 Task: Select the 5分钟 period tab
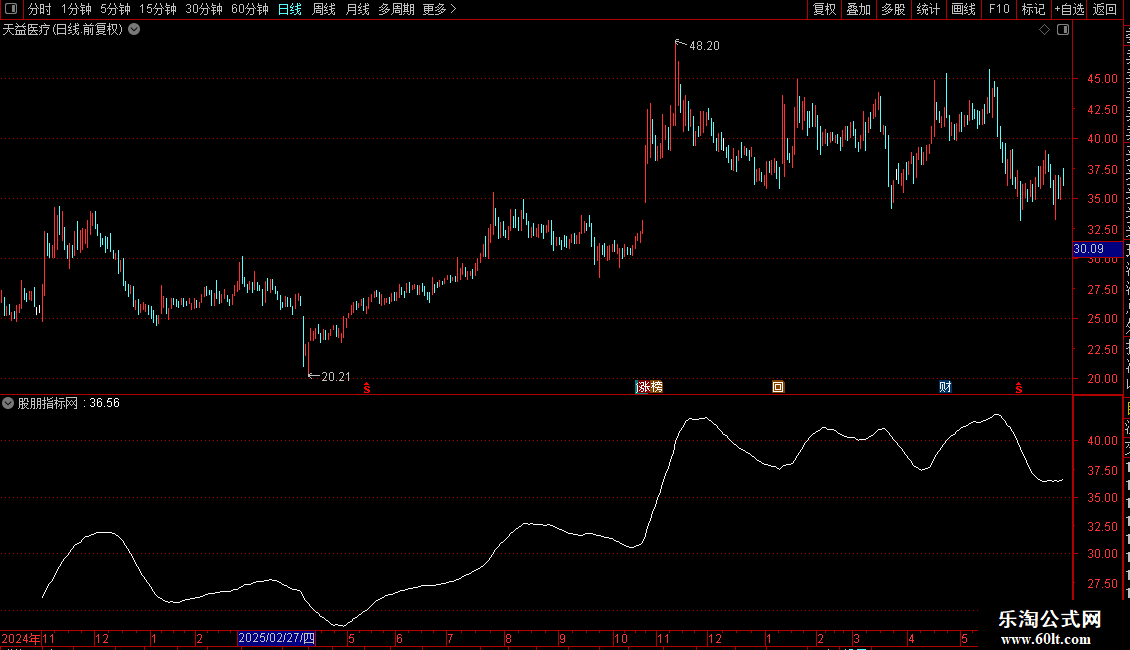115,9
